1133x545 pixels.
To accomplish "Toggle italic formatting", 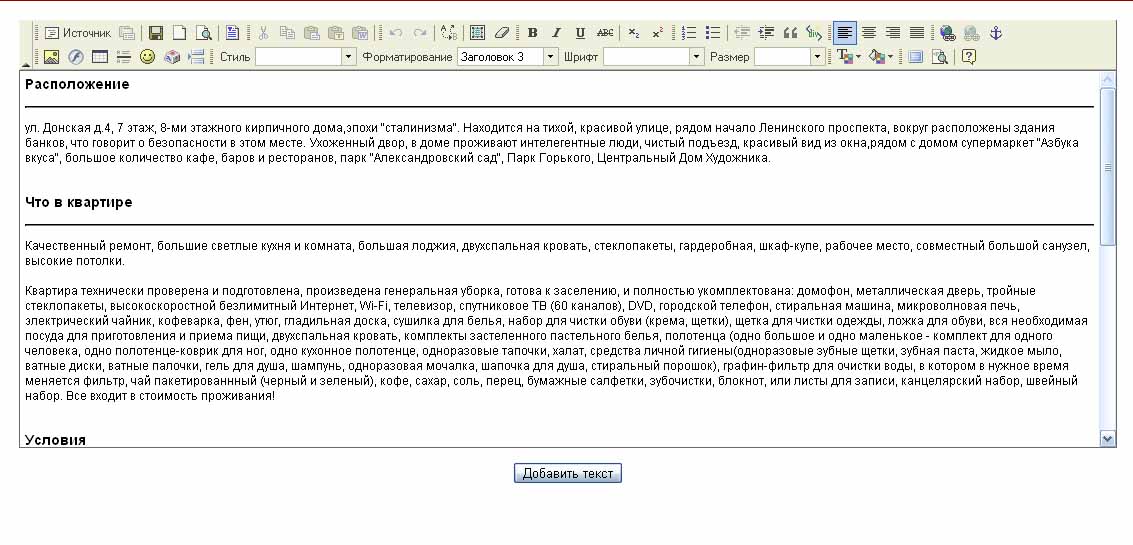I will (556, 33).
